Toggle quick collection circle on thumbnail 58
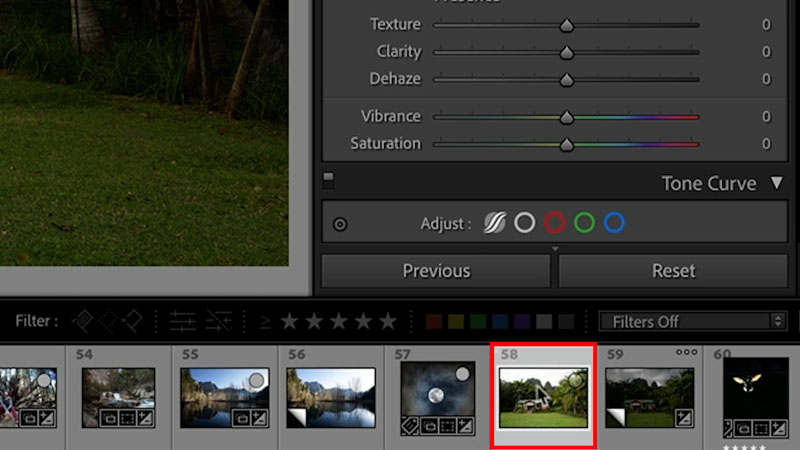This screenshot has height=450, width=800. click(x=576, y=380)
